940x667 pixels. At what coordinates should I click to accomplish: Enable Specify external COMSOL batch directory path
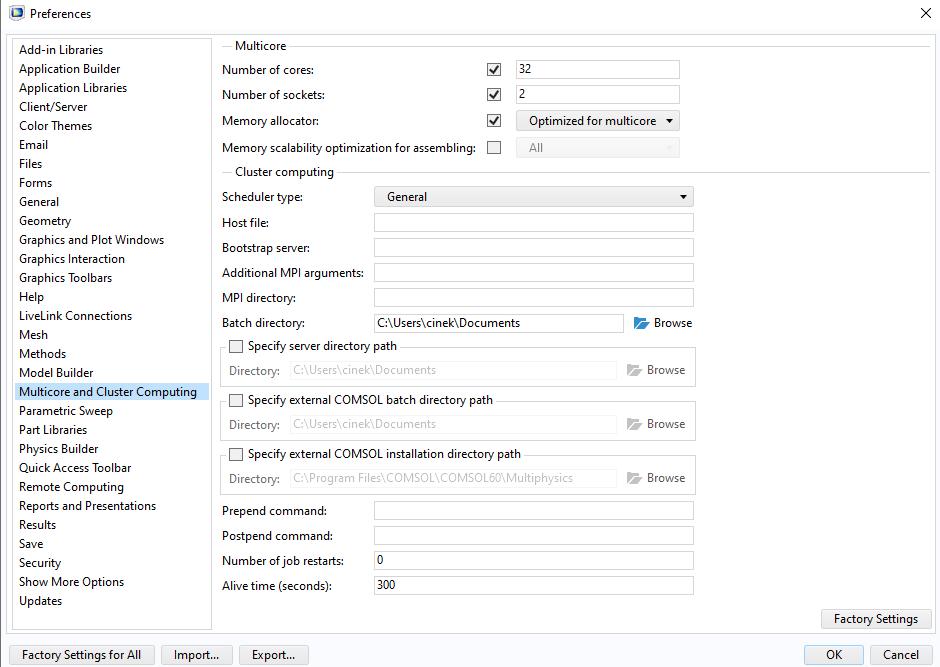coord(236,400)
